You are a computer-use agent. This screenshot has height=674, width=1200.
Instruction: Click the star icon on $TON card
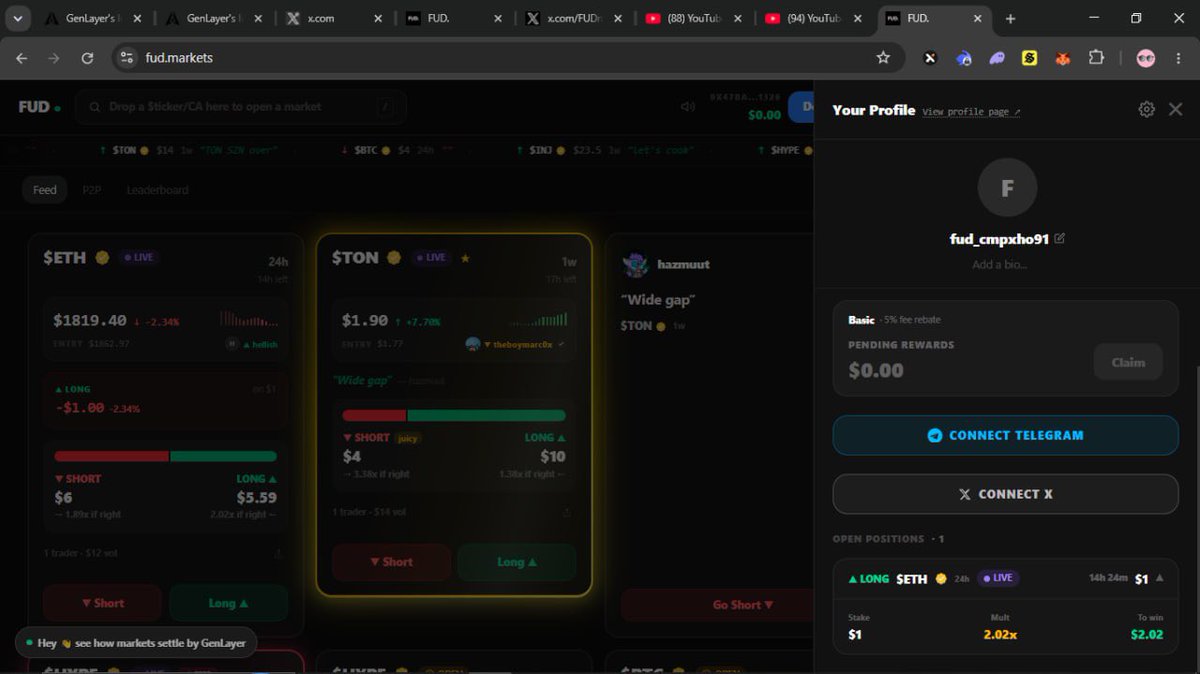pos(465,258)
